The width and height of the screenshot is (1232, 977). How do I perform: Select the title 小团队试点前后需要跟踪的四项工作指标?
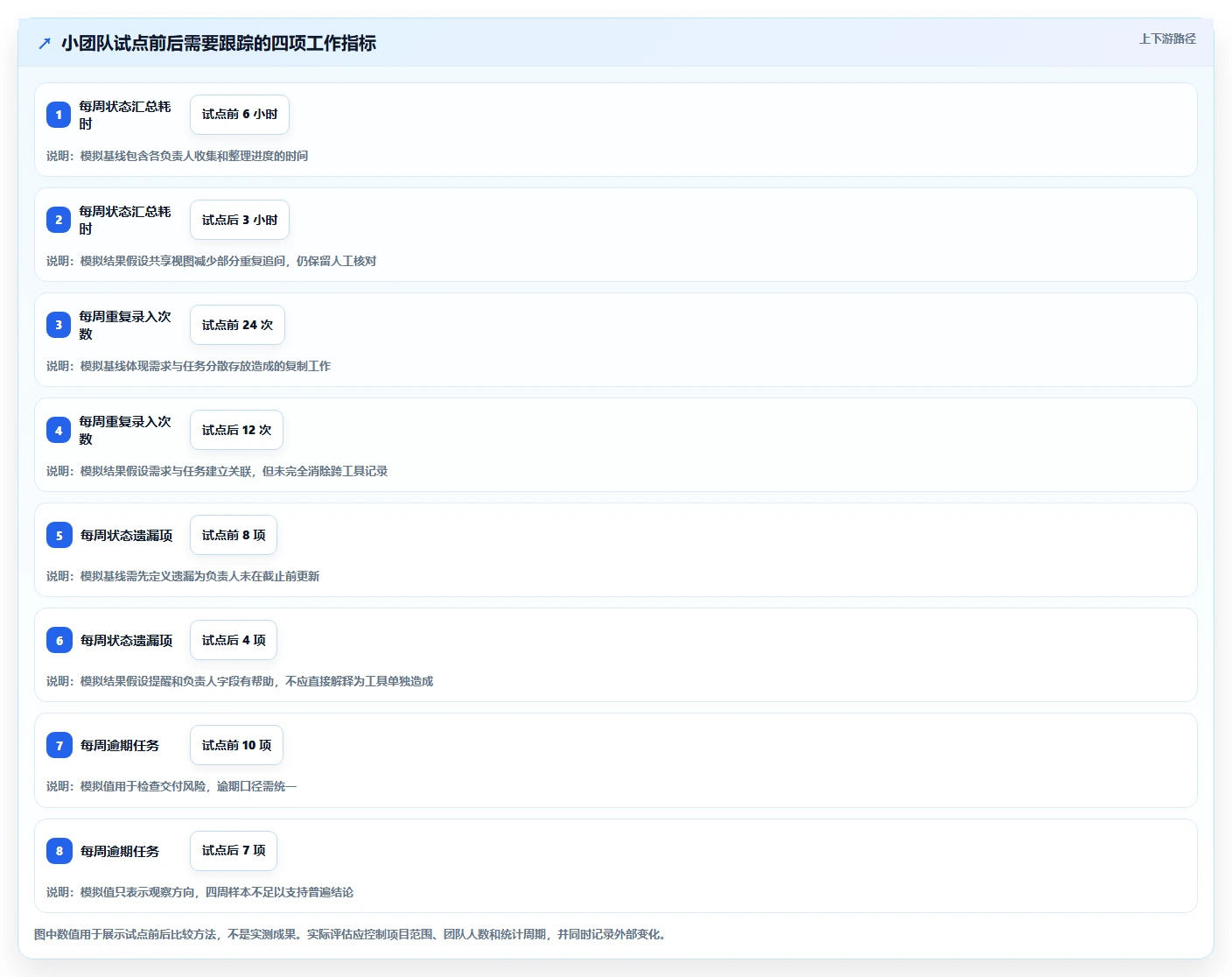click(x=219, y=43)
